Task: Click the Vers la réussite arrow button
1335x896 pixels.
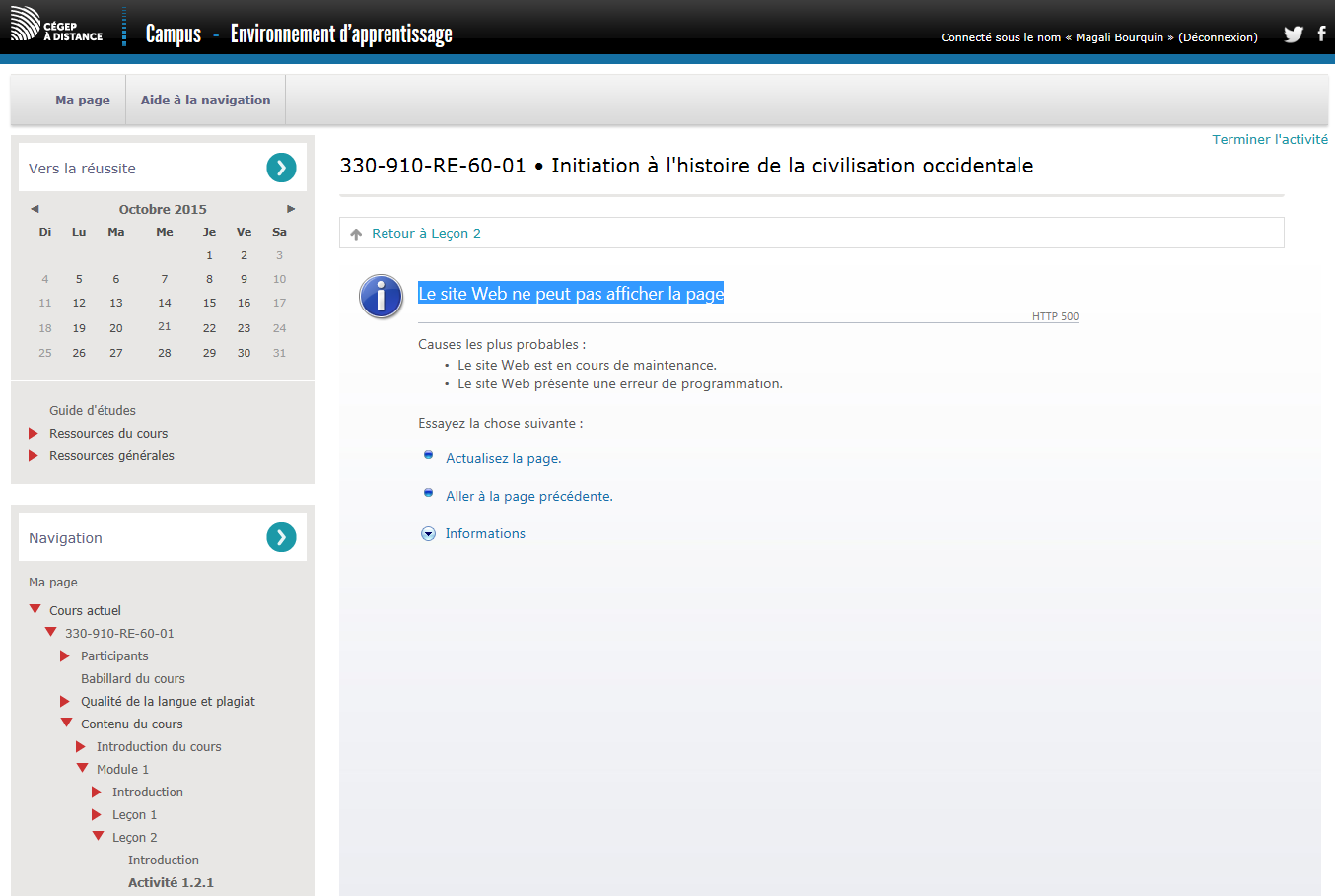Action: [x=281, y=168]
